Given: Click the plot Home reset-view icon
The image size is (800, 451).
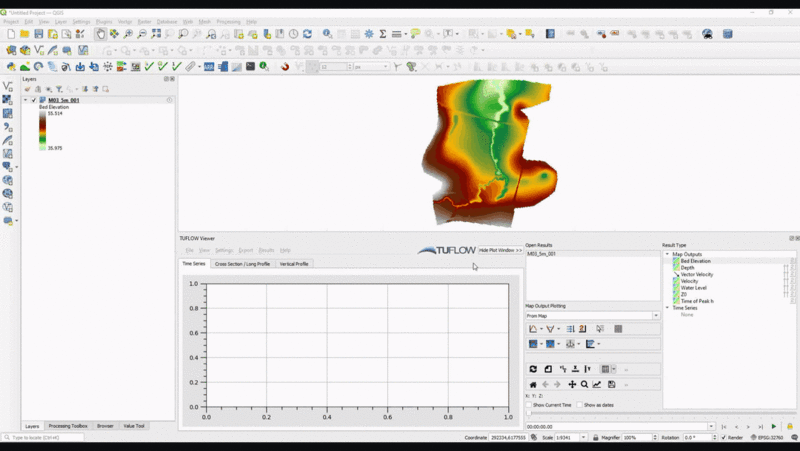Looking at the screenshot, I should click(x=533, y=384).
